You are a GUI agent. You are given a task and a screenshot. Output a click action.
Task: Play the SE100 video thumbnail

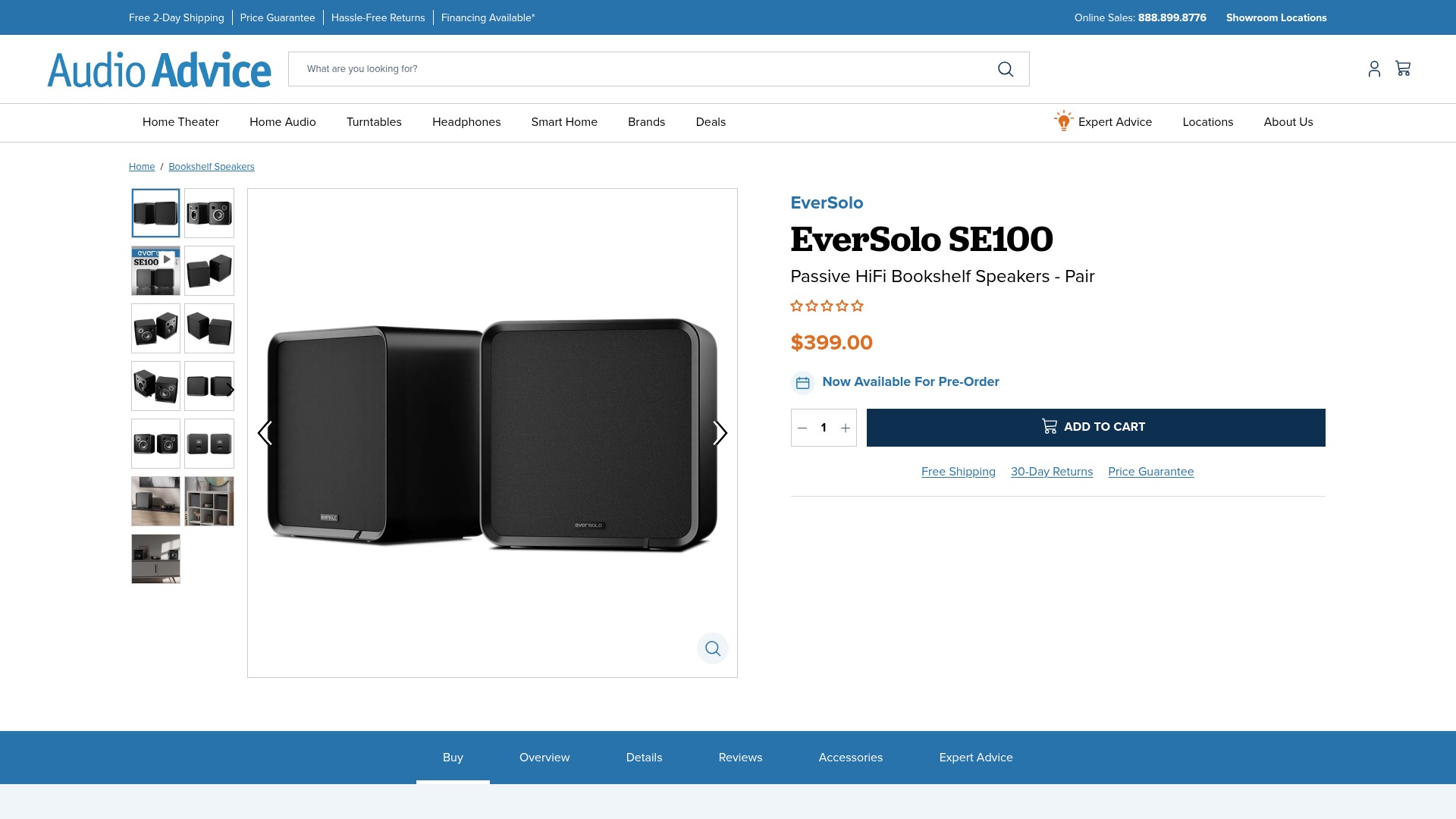point(155,271)
